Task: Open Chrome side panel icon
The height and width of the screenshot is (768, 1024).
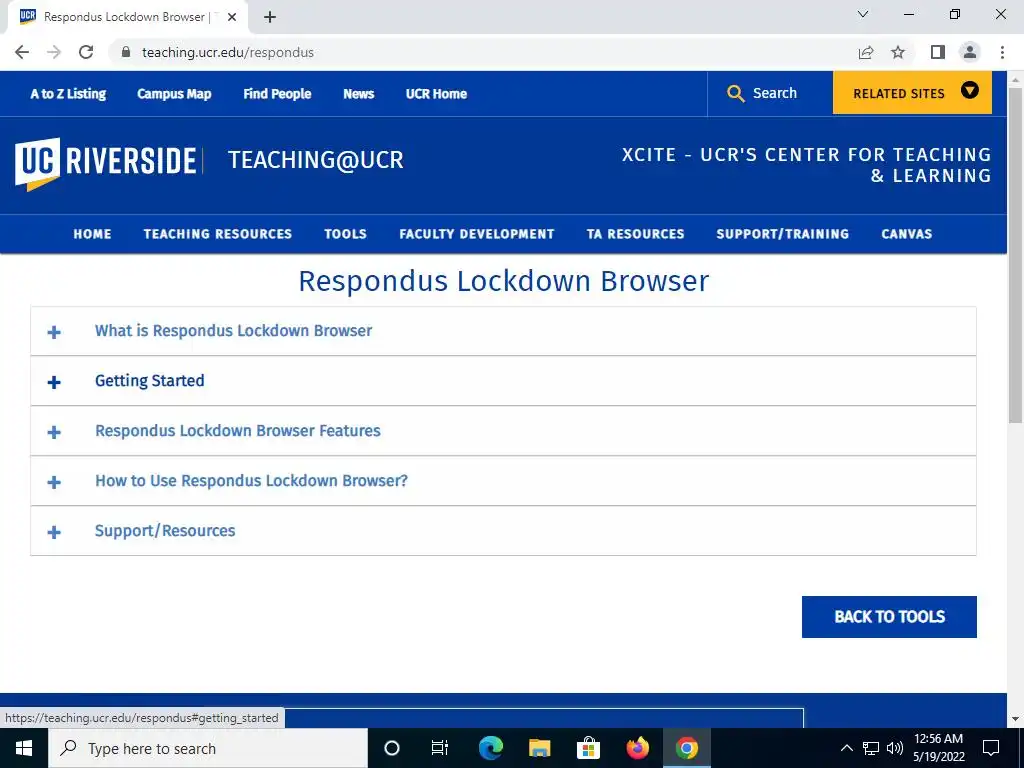Action: pos(938,52)
